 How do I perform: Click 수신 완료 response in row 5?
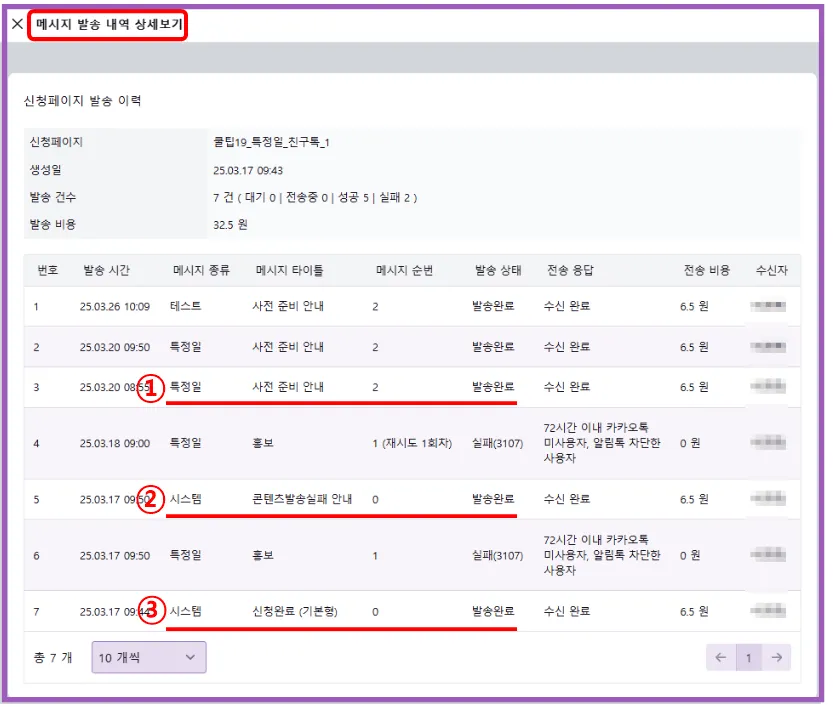point(567,499)
